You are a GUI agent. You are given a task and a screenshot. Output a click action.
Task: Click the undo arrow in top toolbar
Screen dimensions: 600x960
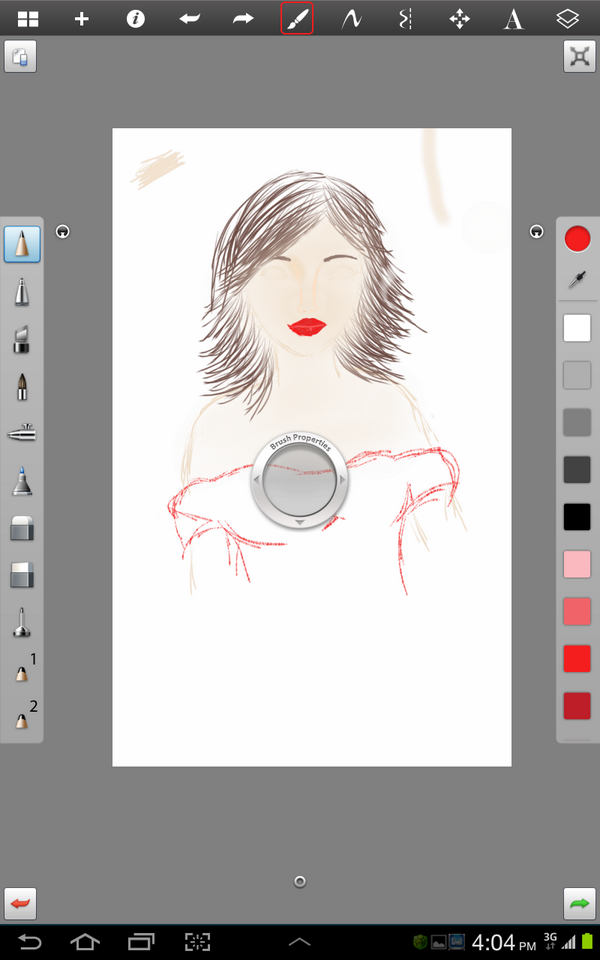tap(189, 19)
